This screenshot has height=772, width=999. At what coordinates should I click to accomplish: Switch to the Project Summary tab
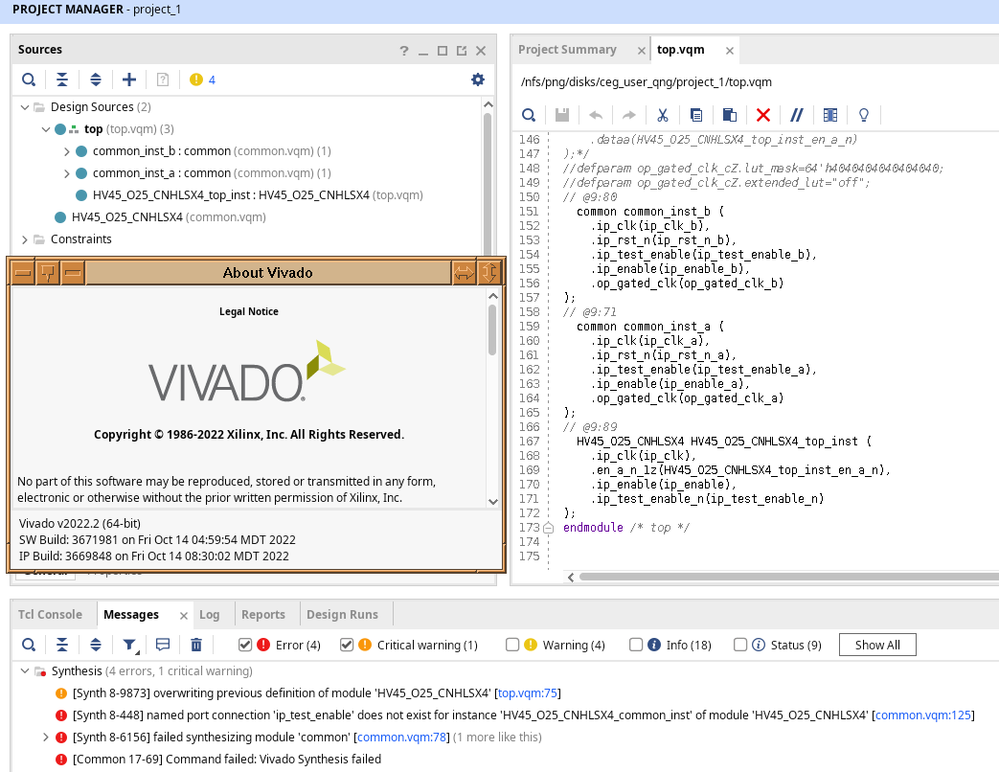click(x=567, y=50)
